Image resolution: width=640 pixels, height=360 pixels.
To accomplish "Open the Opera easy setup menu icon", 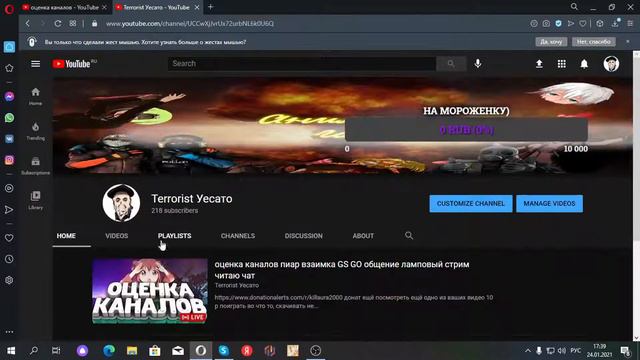I will coord(630,24).
